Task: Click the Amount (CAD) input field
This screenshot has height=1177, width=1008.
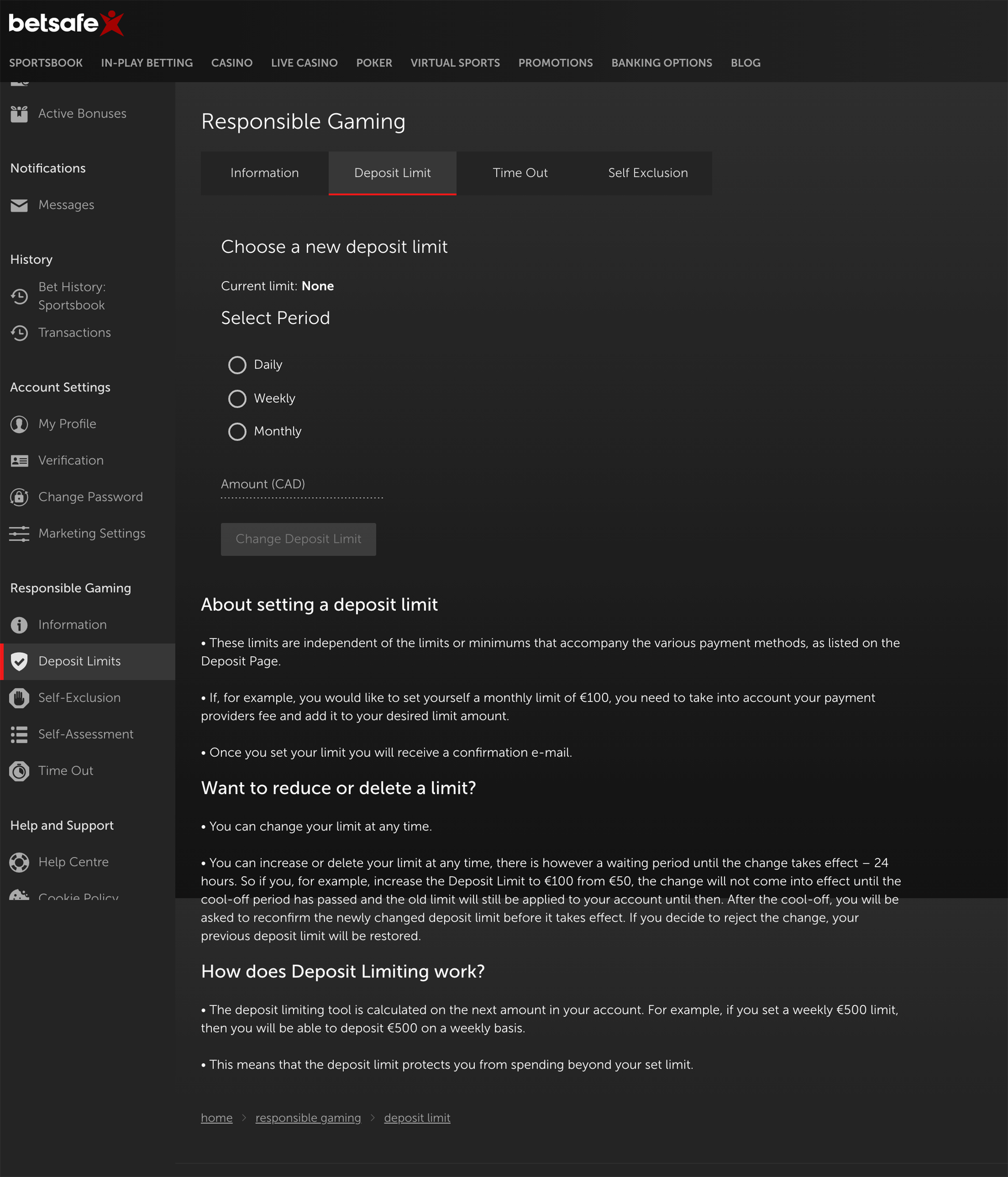Action: (x=302, y=485)
